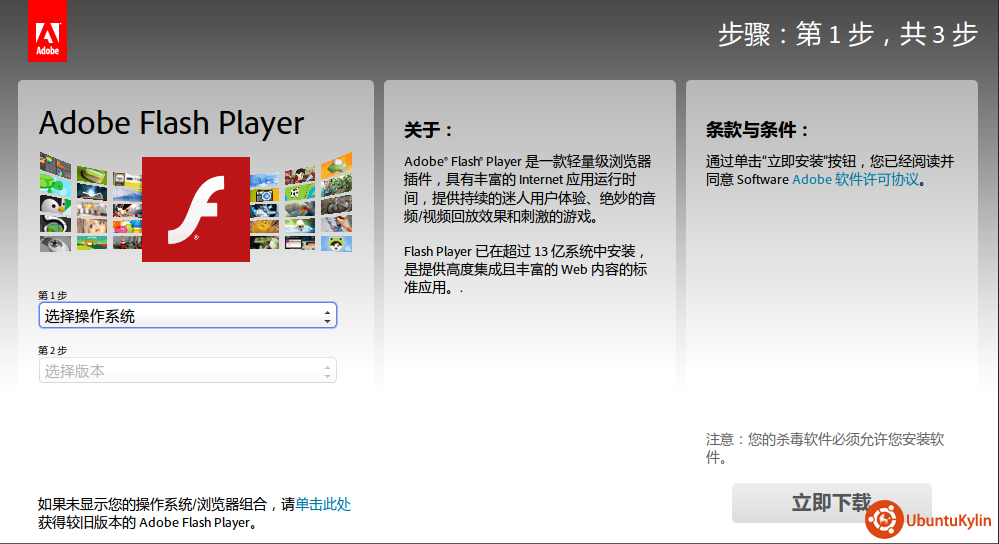Viewport: 999px width, 544px height.
Task: Open the 选择版本 dropdown
Action: (x=180, y=371)
